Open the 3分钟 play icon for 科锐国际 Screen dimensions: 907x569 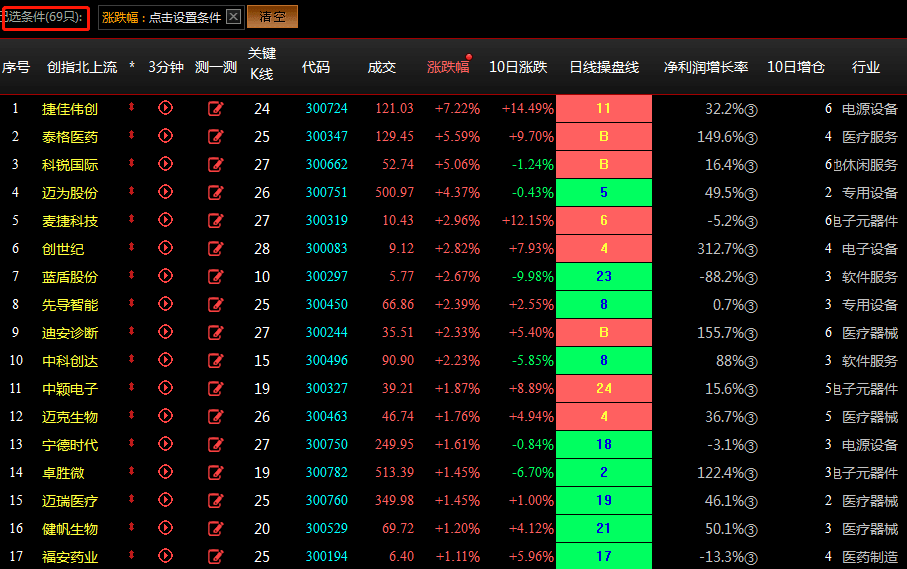(165, 164)
